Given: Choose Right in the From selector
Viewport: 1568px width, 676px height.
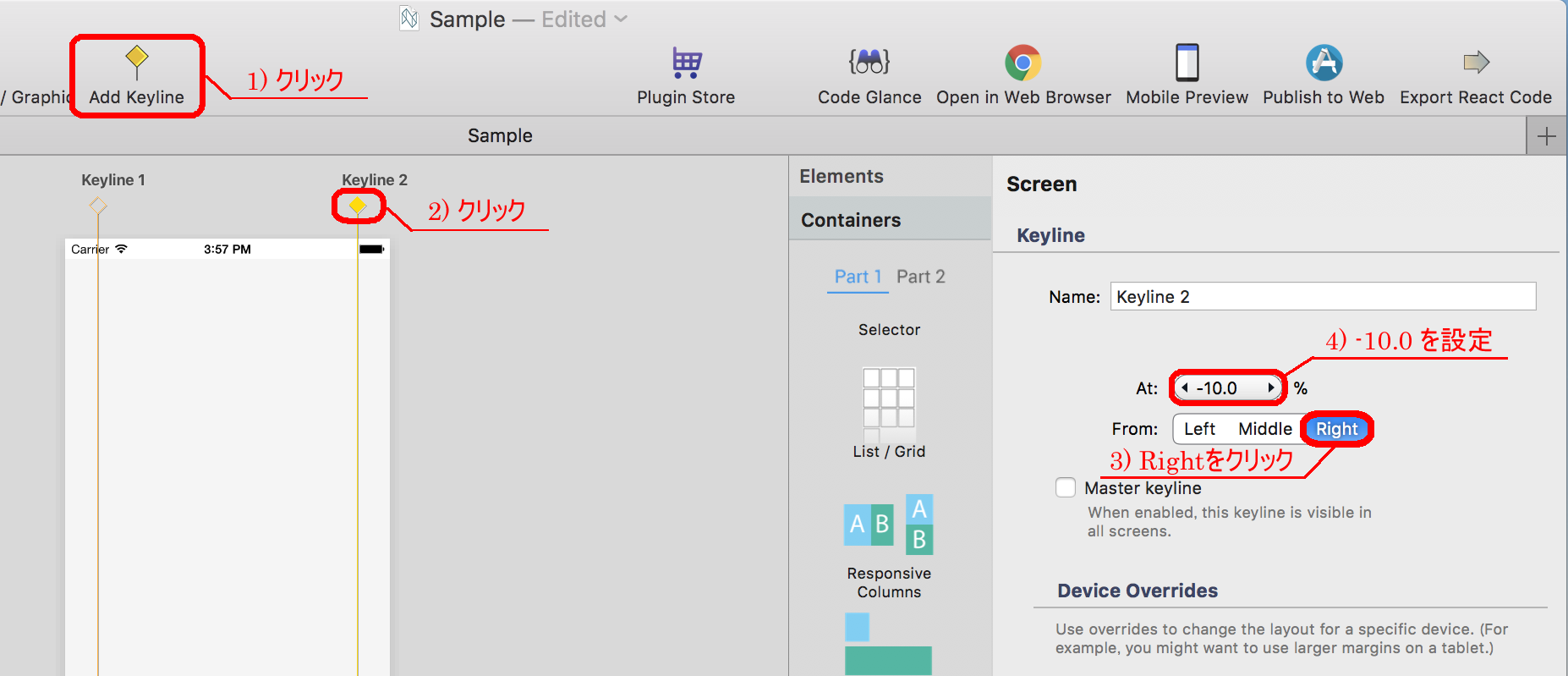Looking at the screenshot, I should point(1336,429).
